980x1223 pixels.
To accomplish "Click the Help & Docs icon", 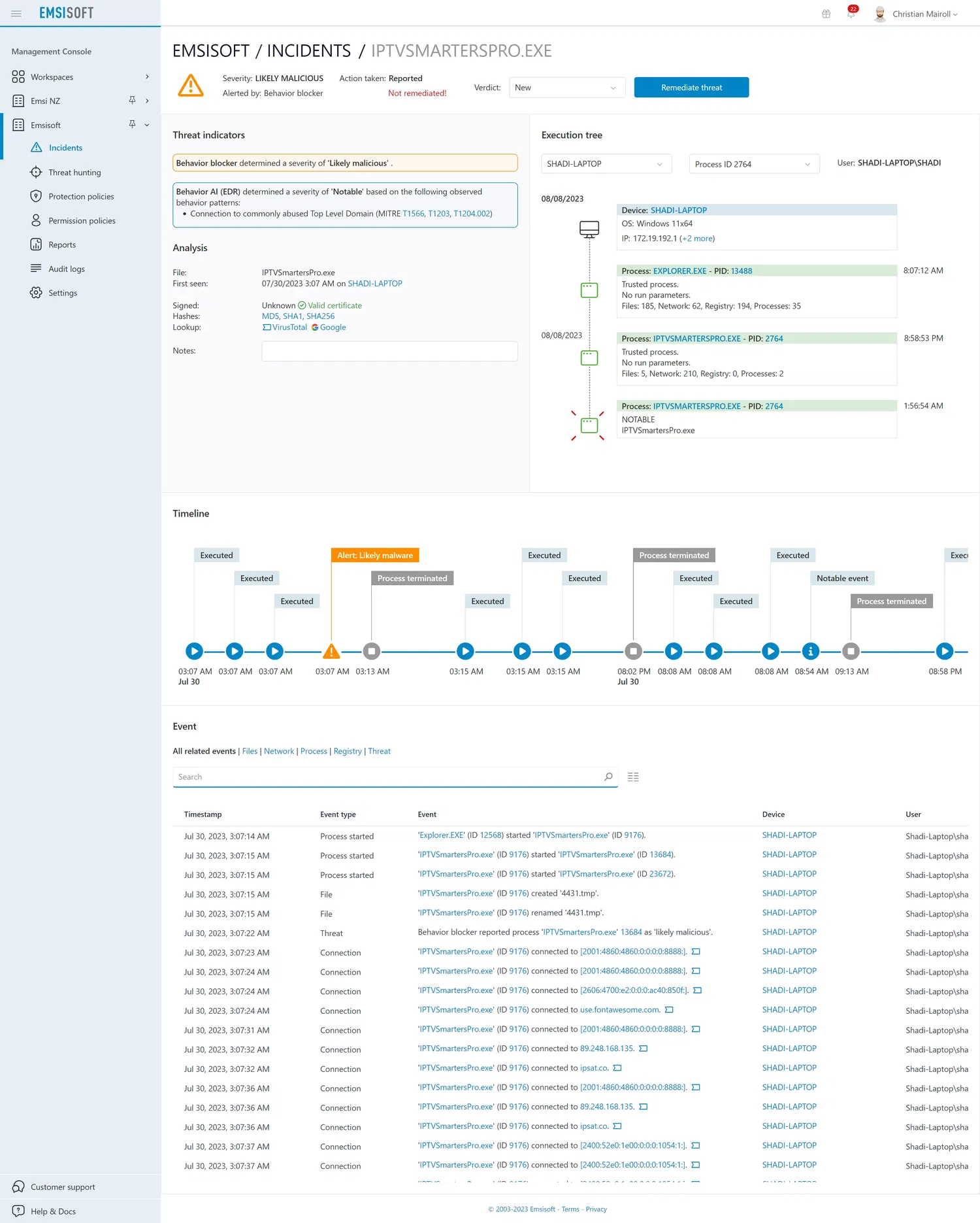I will tap(18, 1211).
